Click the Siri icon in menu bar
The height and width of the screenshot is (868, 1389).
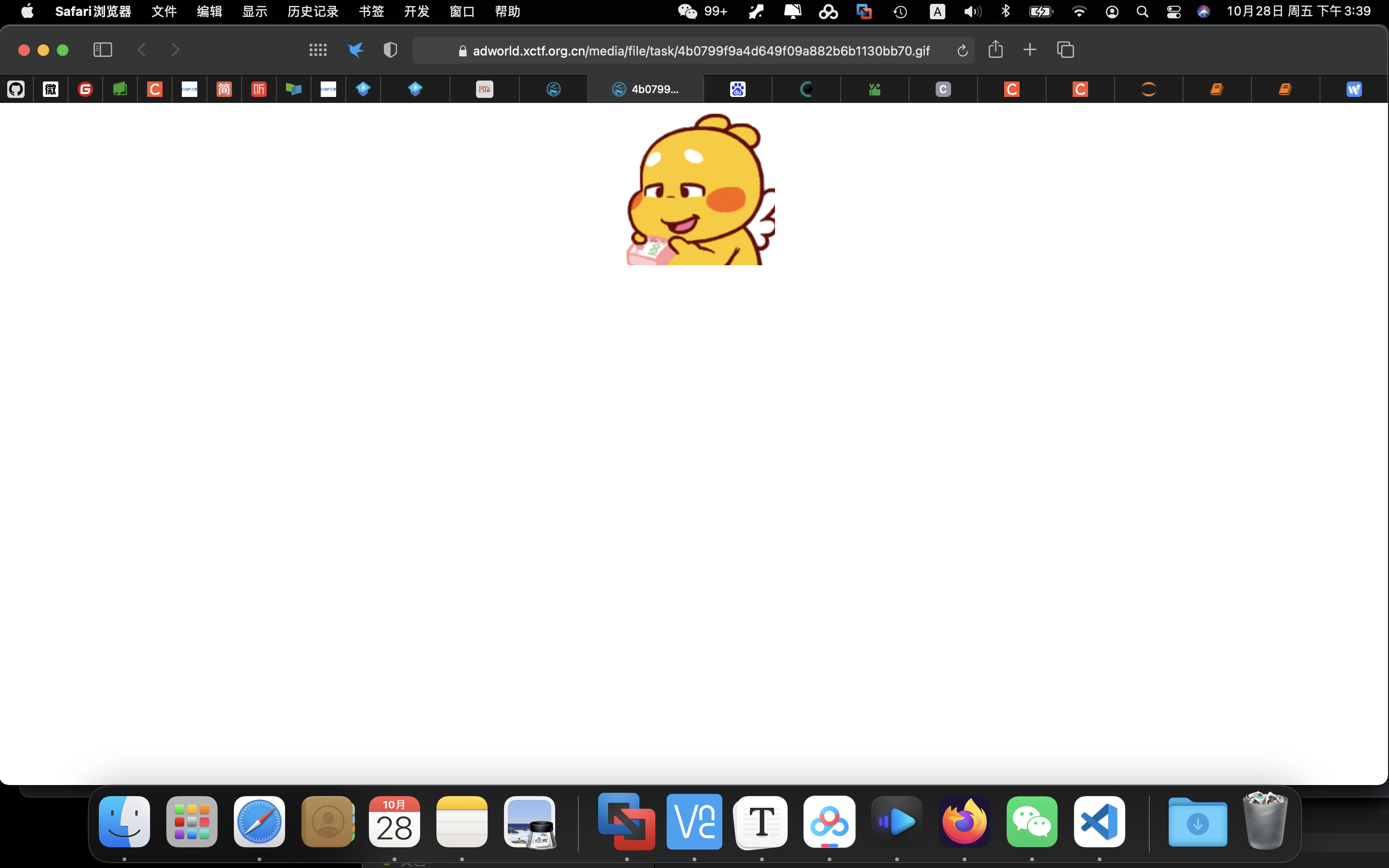pyautogui.click(x=1204, y=12)
